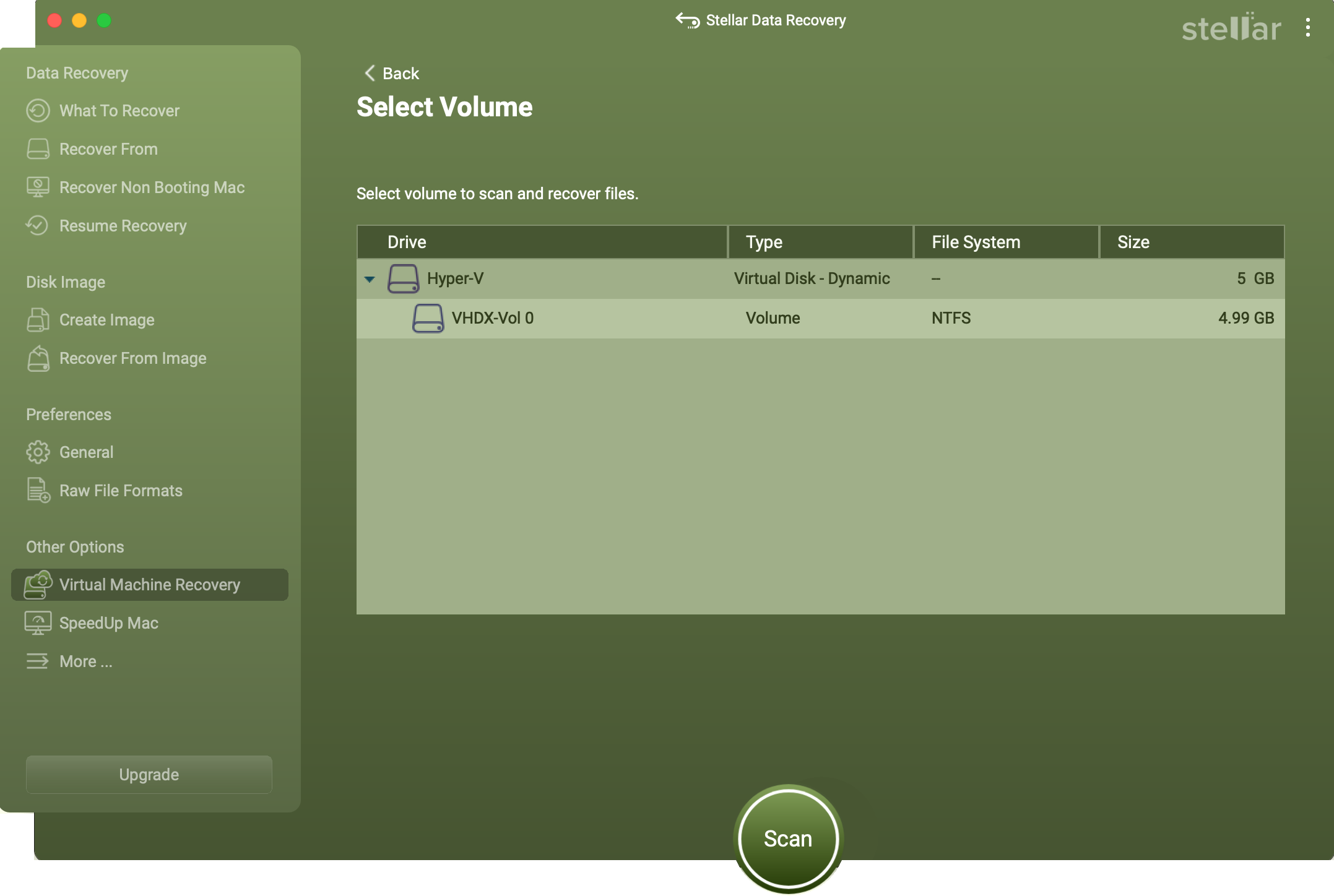Sort by the Drive column header
This screenshot has width=1334, height=896.
pos(542,242)
